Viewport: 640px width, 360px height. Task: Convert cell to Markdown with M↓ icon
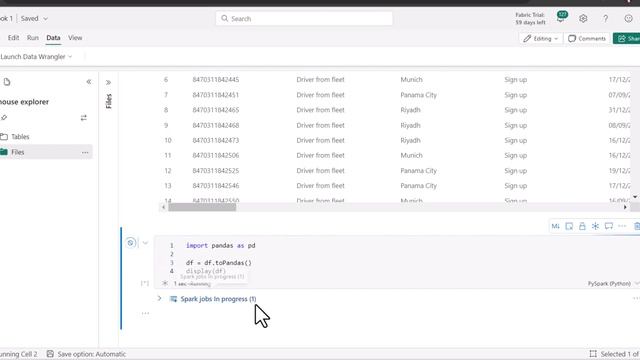556,226
